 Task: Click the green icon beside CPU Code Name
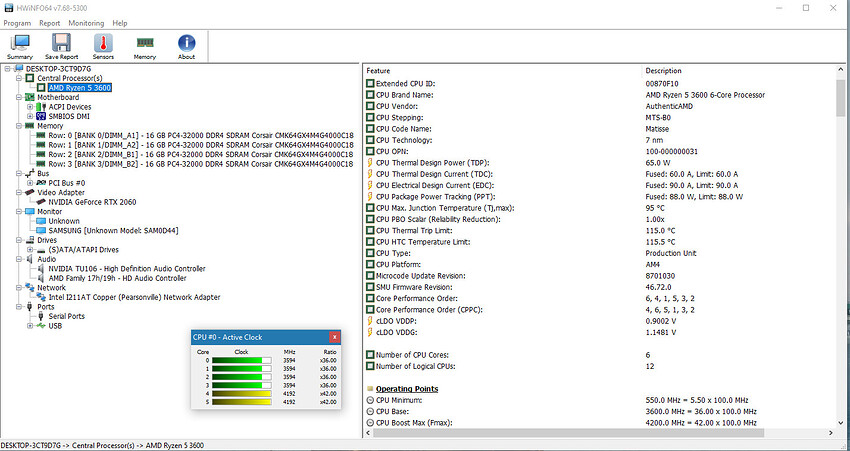(370, 129)
